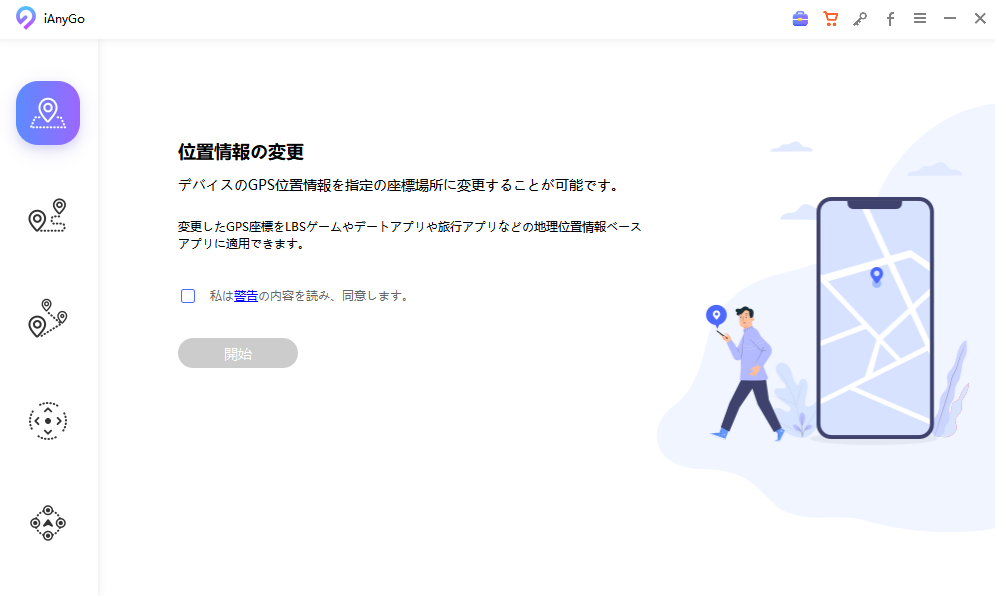This screenshot has width=995, height=596.
Task: Minimize the iAnyGo window
Action: click(949, 18)
